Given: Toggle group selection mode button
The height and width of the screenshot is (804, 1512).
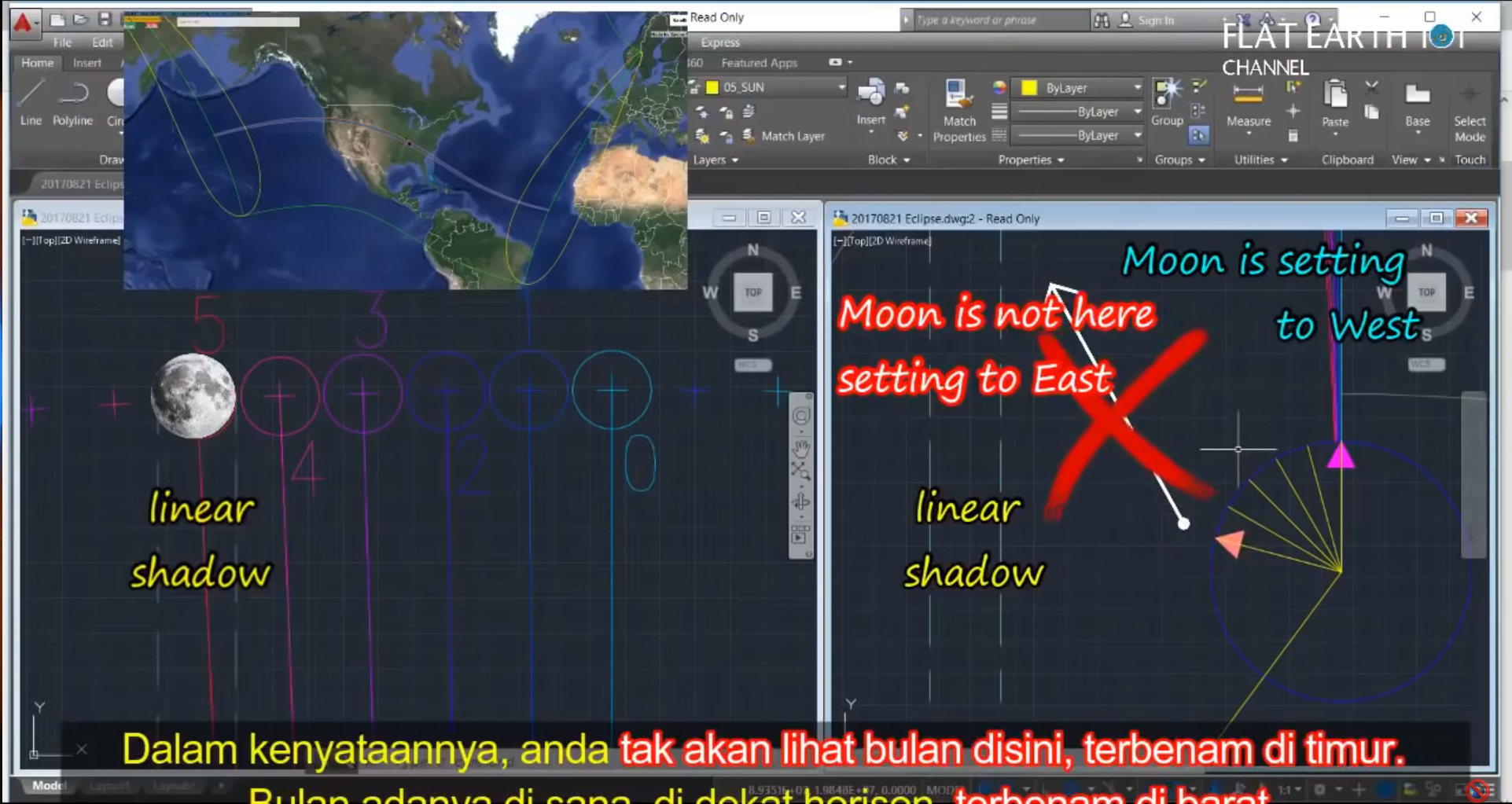Looking at the screenshot, I should point(1198,135).
